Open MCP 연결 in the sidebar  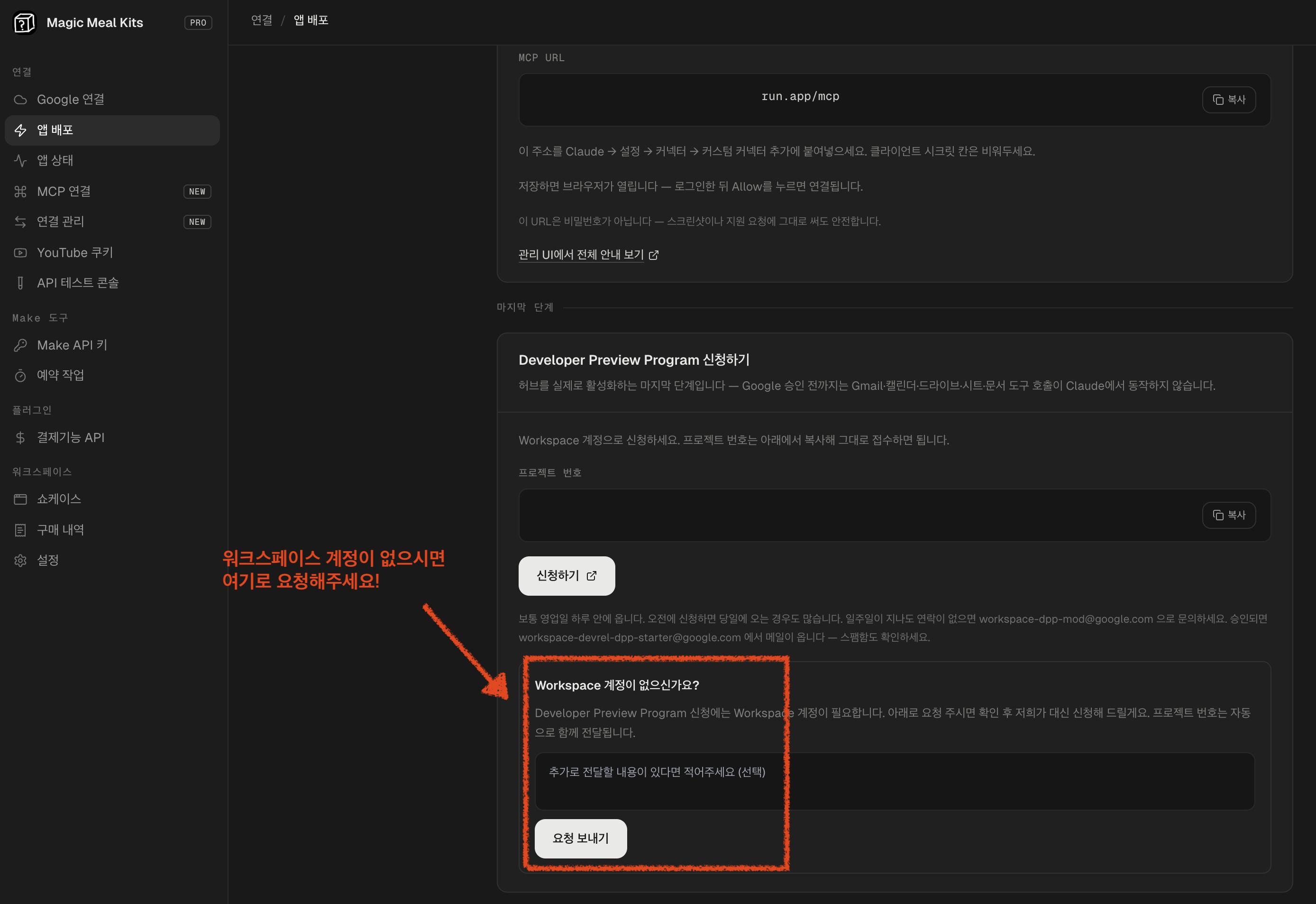click(112, 192)
